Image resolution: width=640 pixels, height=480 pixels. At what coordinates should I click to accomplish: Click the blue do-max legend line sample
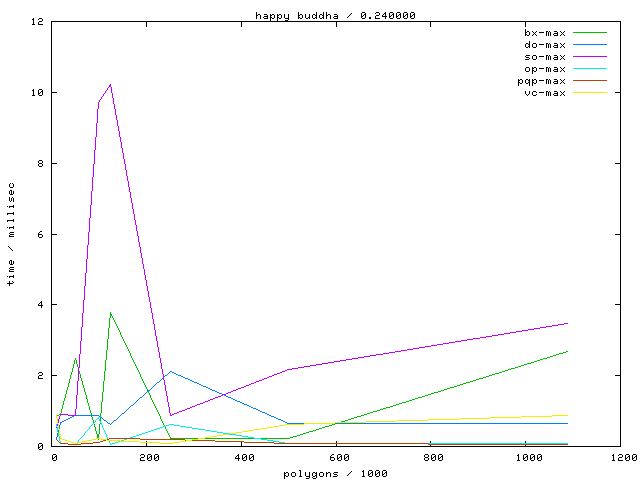coord(591,45)
